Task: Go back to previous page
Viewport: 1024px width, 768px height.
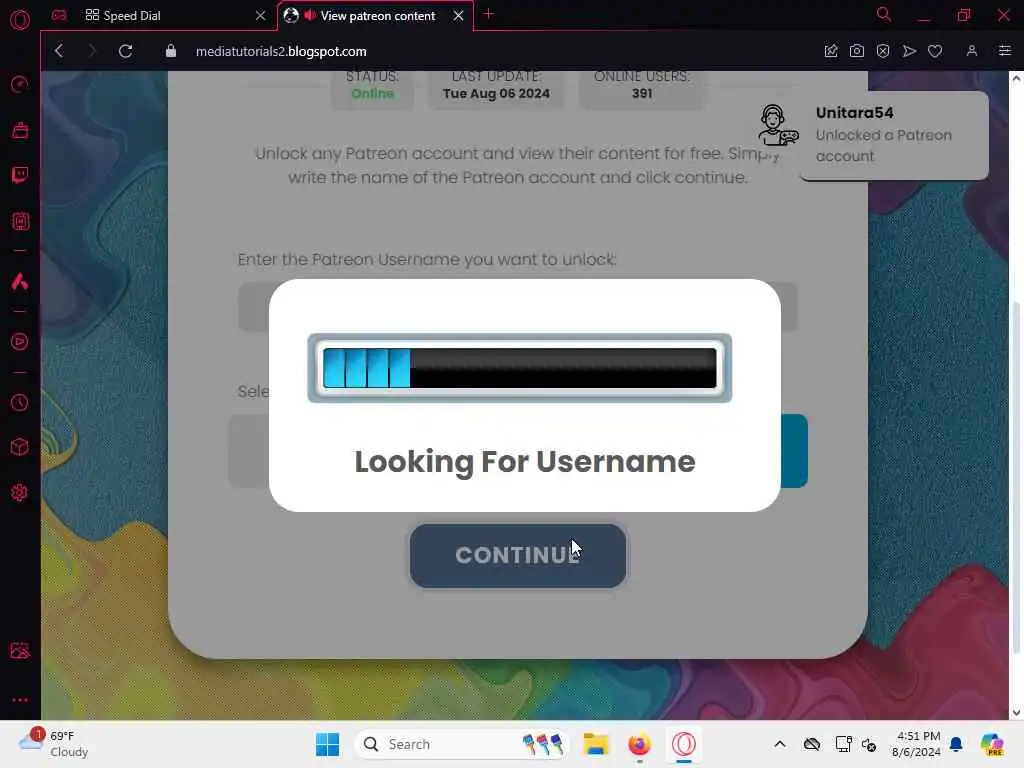Action: 59,51
